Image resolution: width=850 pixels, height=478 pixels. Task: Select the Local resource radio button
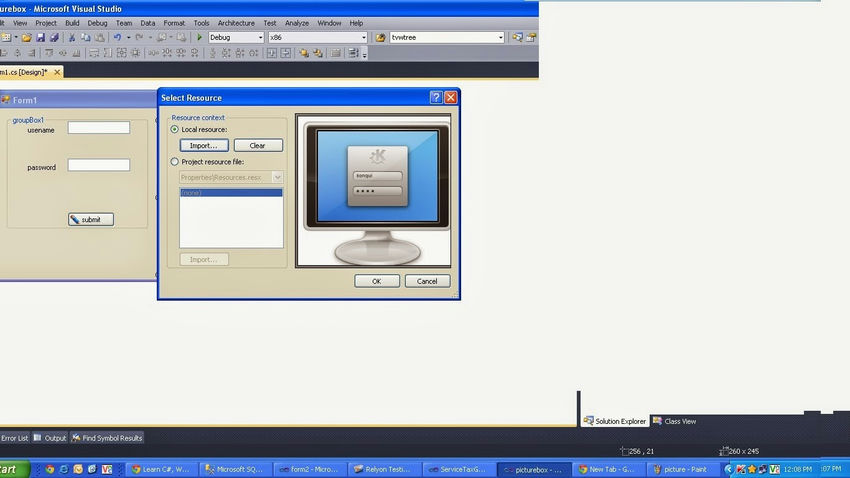[x=175, y=130]
